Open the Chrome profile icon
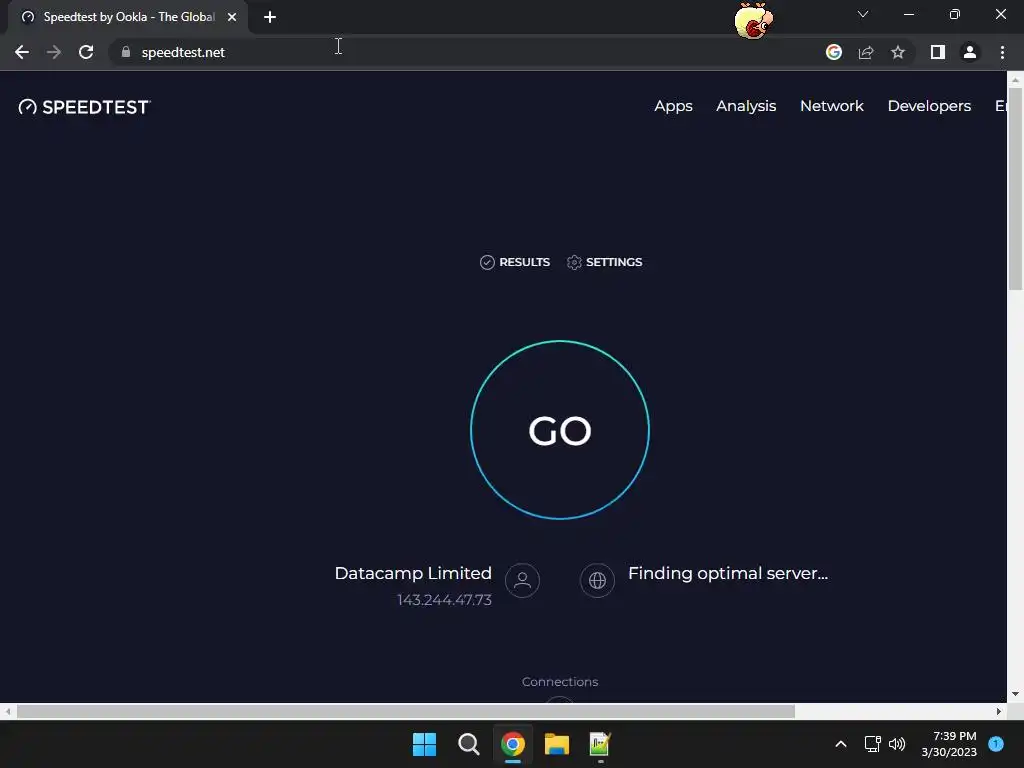1024x768 pixels. pos(970,52)
